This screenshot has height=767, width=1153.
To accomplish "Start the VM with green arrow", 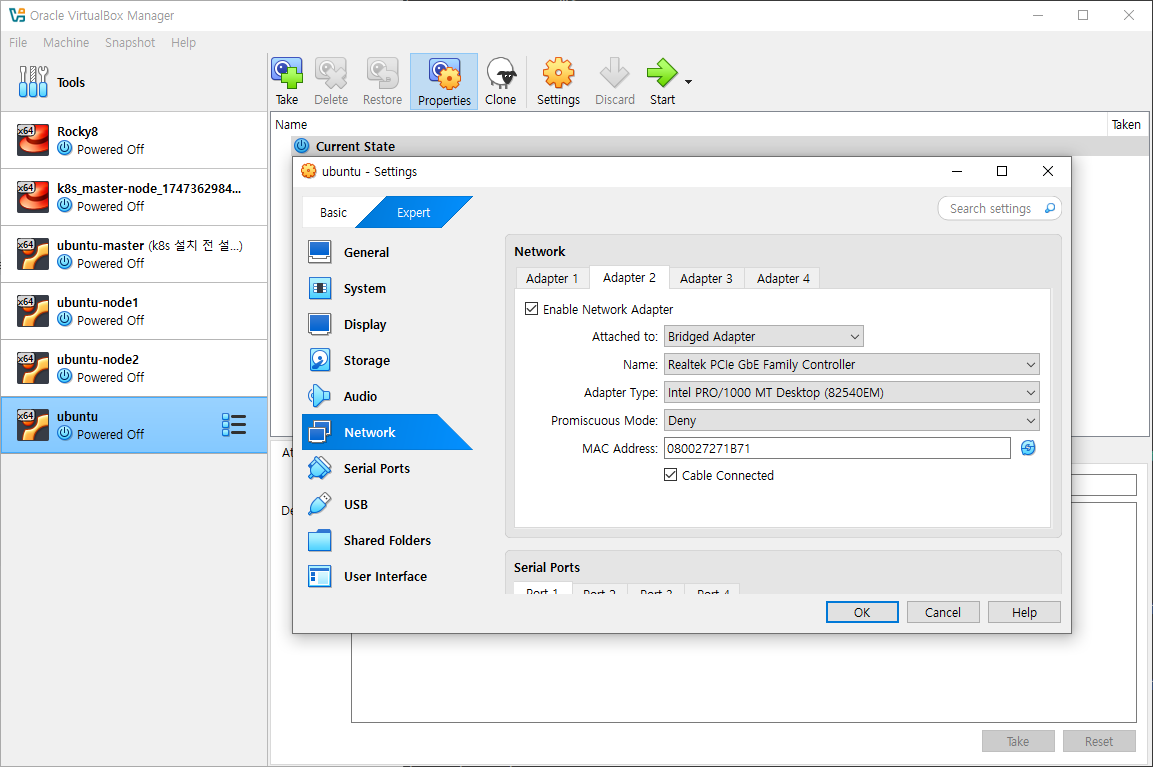I will [x=662, y=82].
